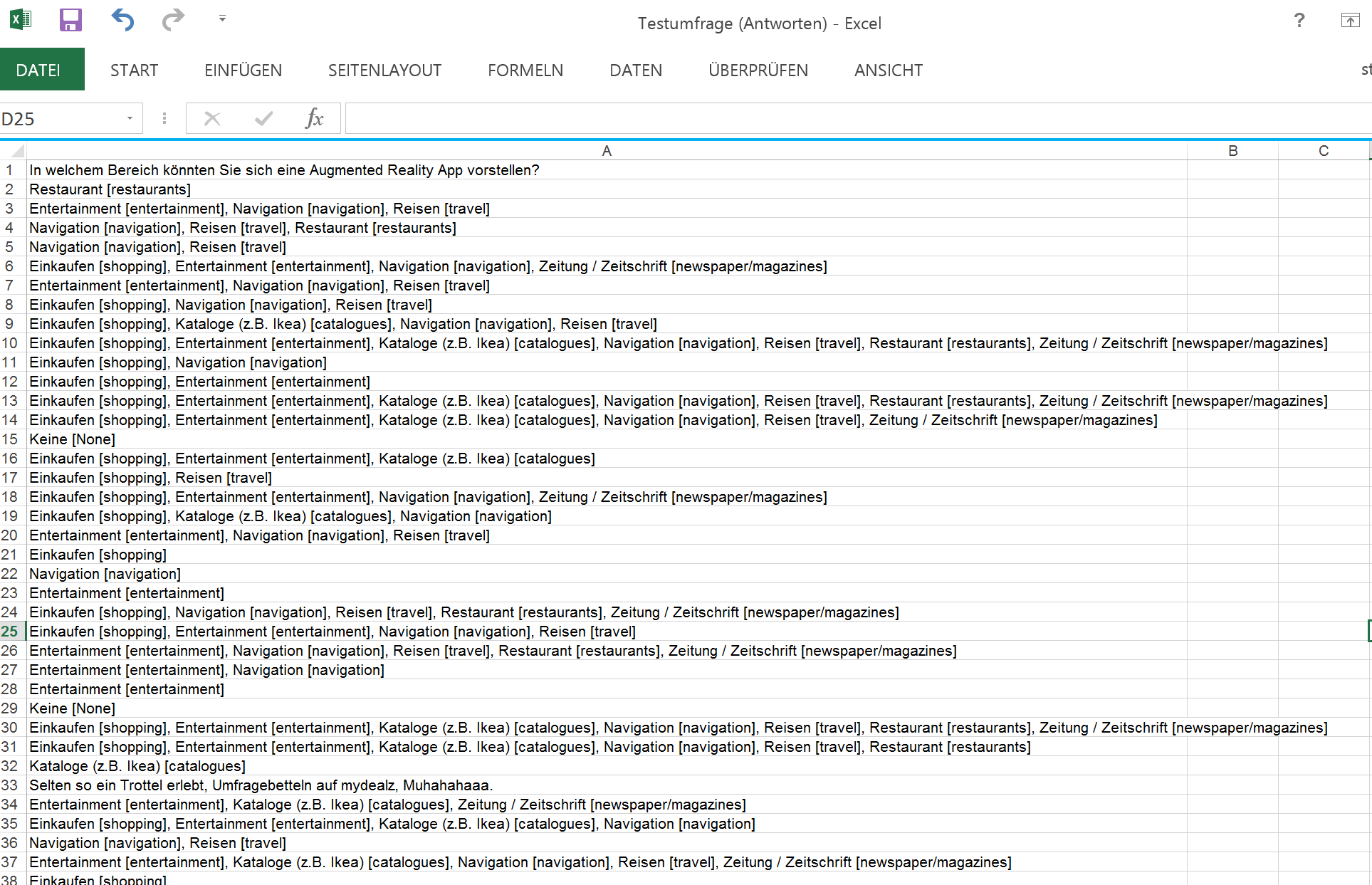Select column C header
This screenshot has width=1372, height=885.
1324,151
